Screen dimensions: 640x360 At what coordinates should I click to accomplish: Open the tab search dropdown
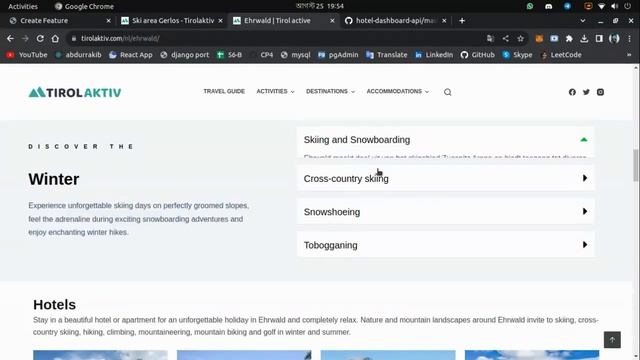point(582,20)
